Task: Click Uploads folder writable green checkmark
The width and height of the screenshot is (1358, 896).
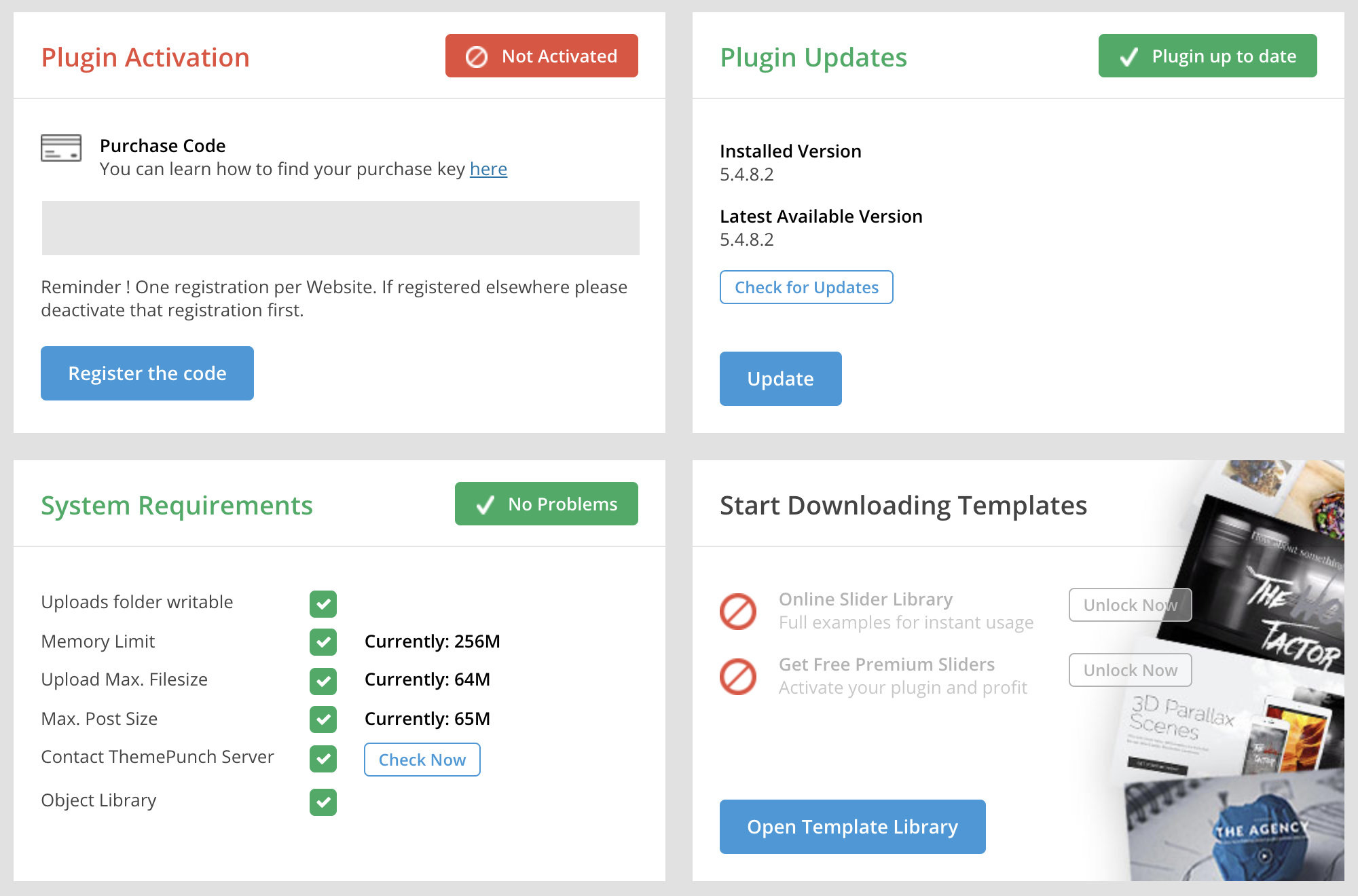Action: tap(323, 603)
